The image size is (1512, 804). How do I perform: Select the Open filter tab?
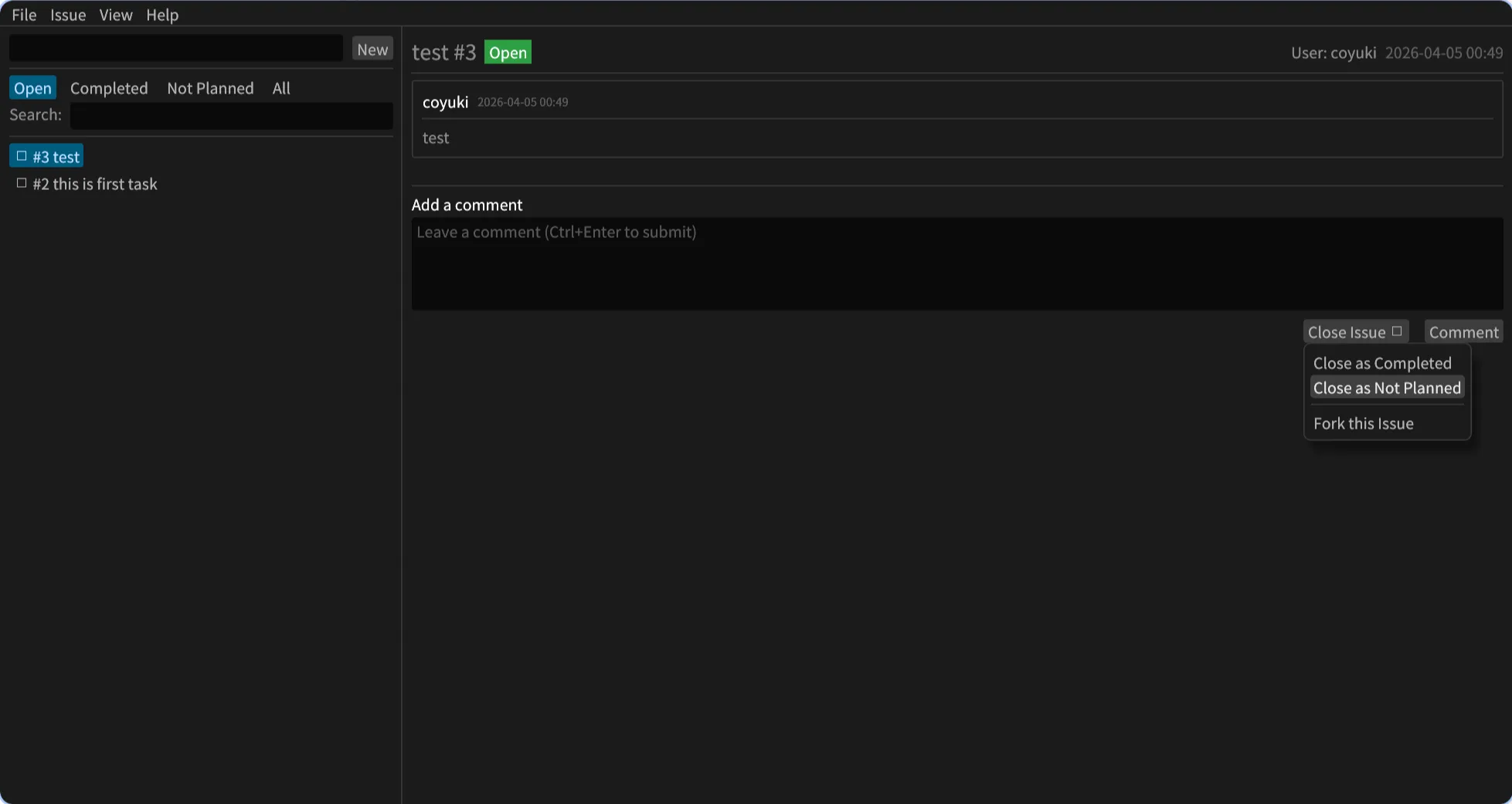coord(32,87)
